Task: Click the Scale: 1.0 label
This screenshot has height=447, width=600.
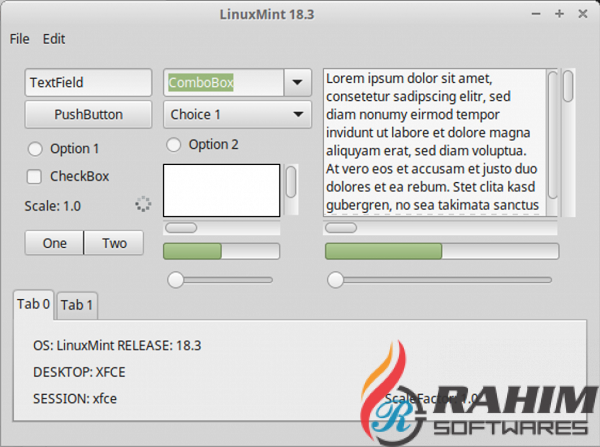Action: coord(53,206)
